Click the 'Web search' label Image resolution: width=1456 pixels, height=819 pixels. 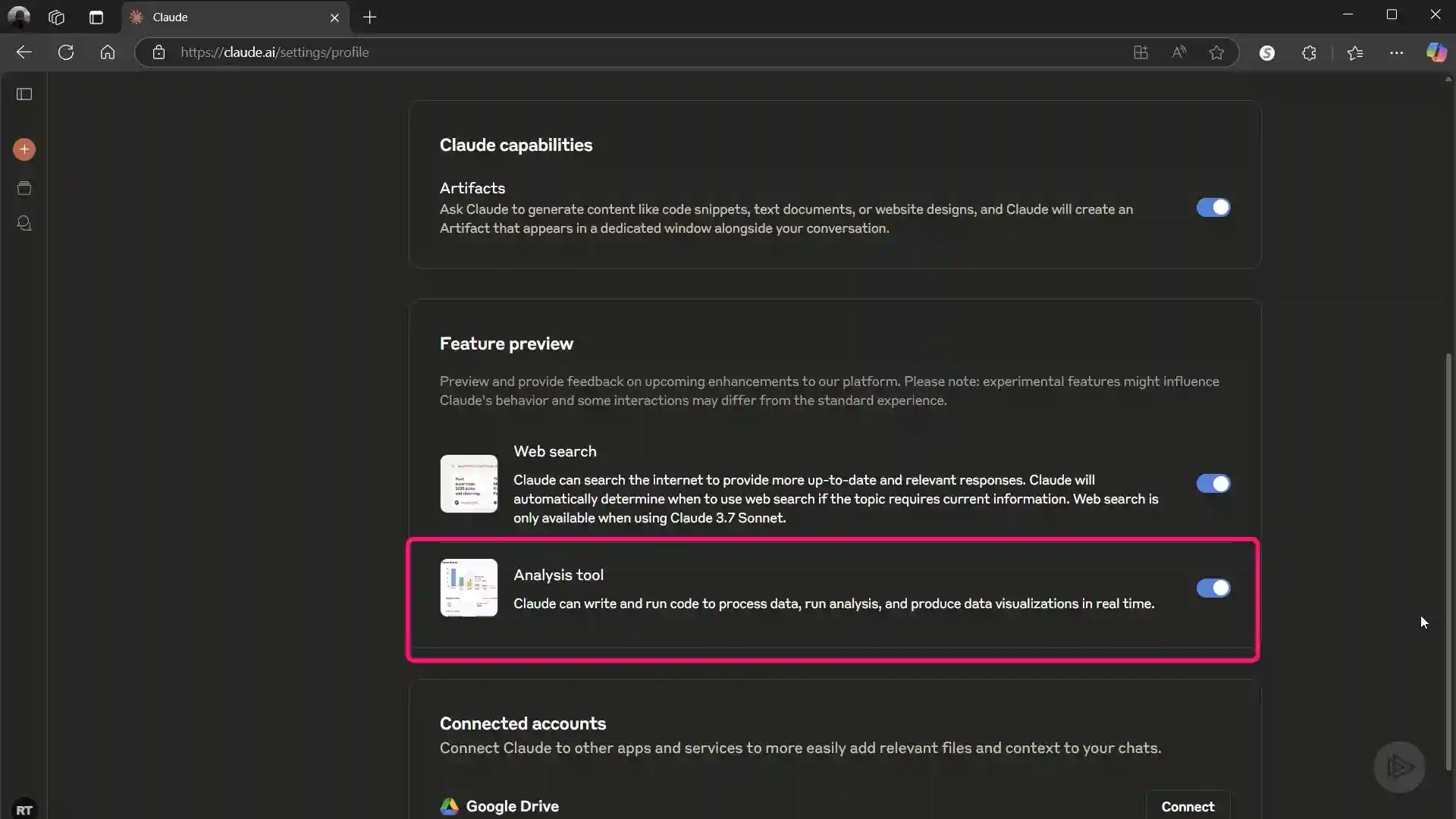click(x=555, y=451)
